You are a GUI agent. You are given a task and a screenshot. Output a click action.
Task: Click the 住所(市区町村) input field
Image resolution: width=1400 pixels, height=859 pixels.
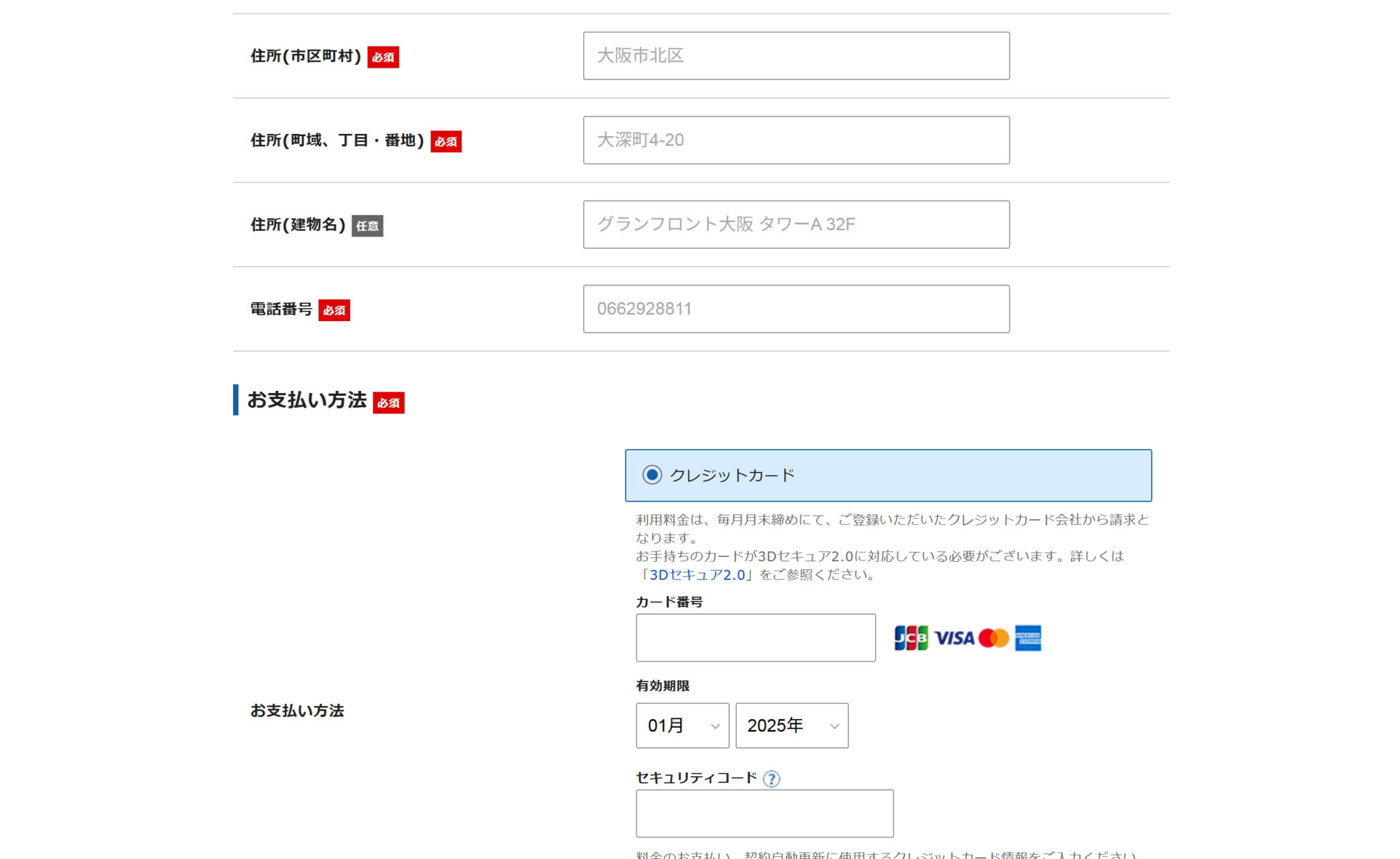(795, 55)
